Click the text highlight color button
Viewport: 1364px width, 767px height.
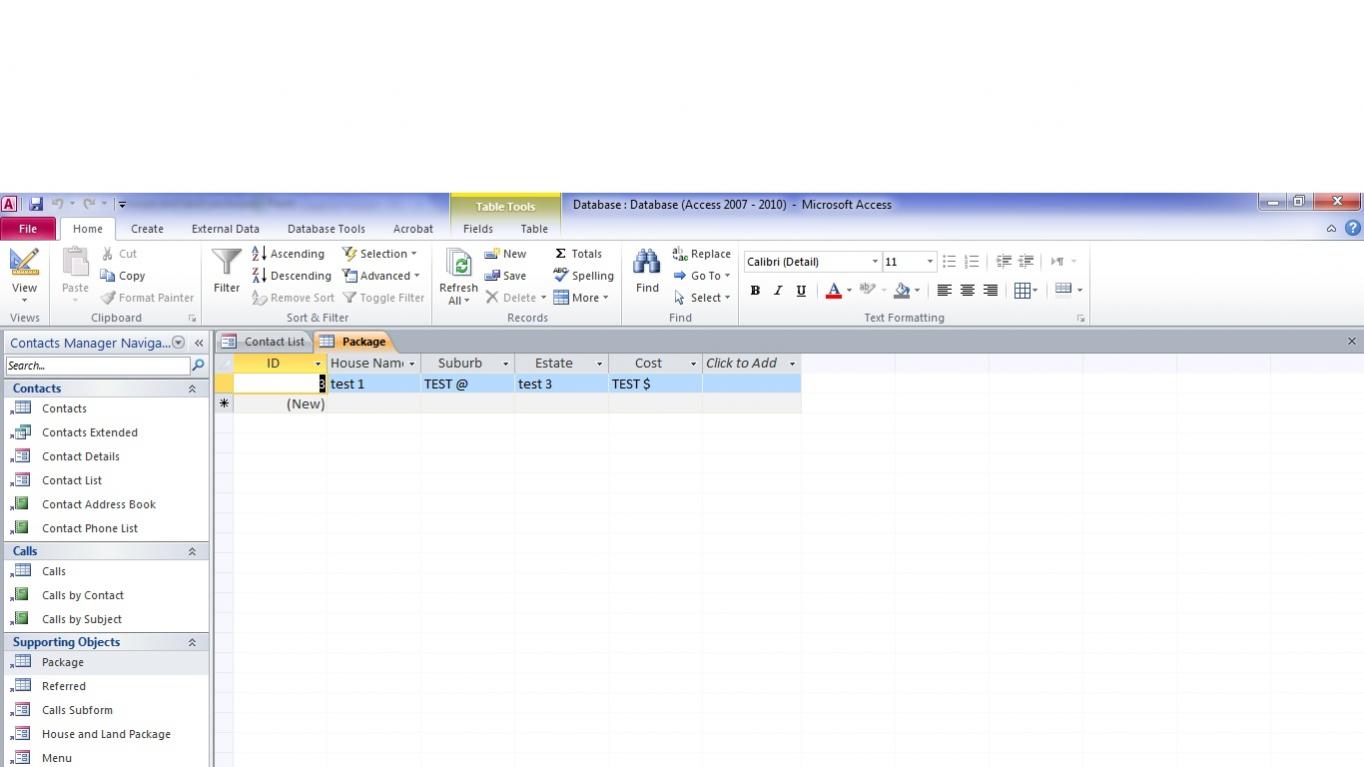point(867,291)
